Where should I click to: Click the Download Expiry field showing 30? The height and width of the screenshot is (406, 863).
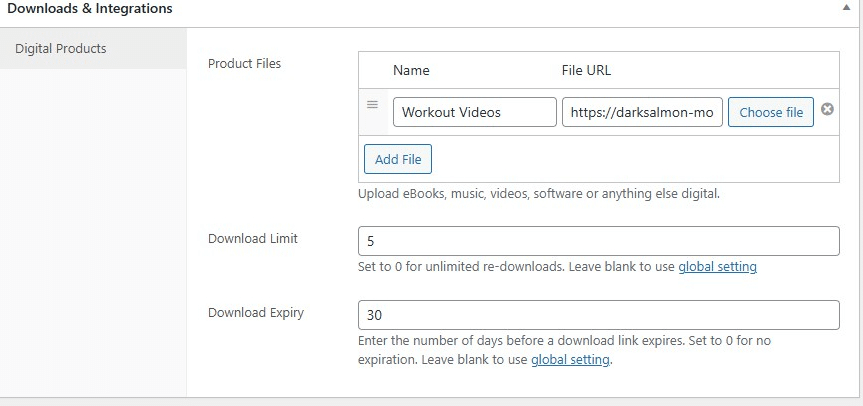(x=597, y=315)
